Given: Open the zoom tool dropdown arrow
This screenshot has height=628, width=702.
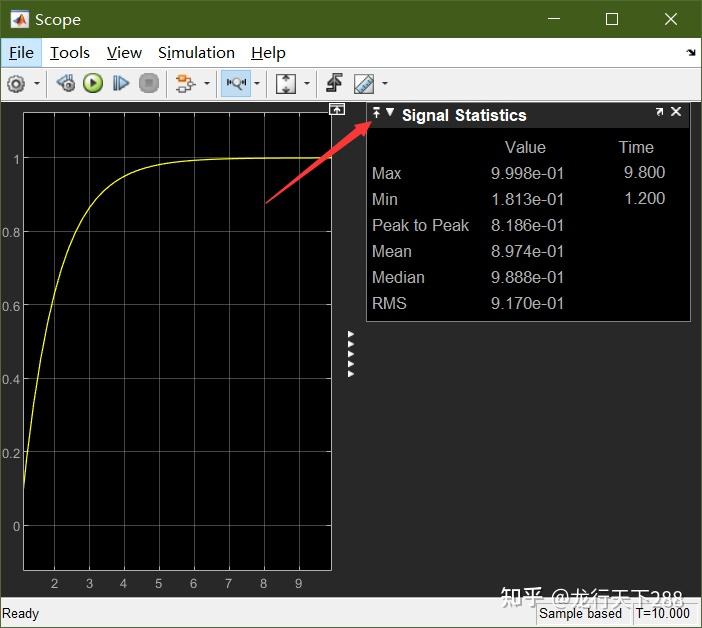Looking at the screenshot, I should pyautogui.click(x=257, y=84).
